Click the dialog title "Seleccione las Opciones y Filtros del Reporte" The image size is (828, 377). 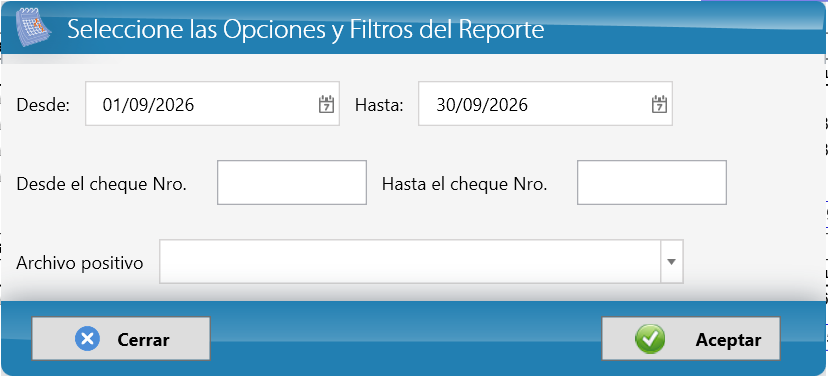306,29
